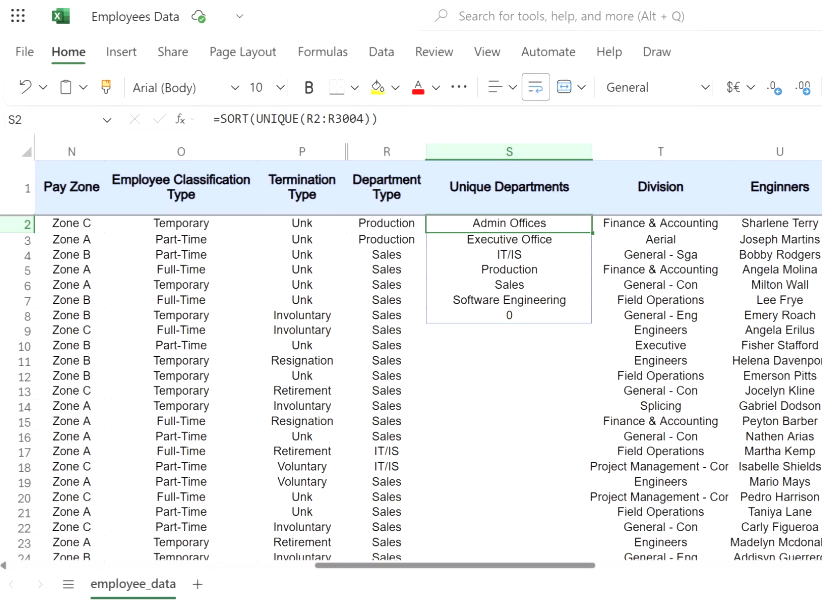Toggle Wrap Text button

535,87
